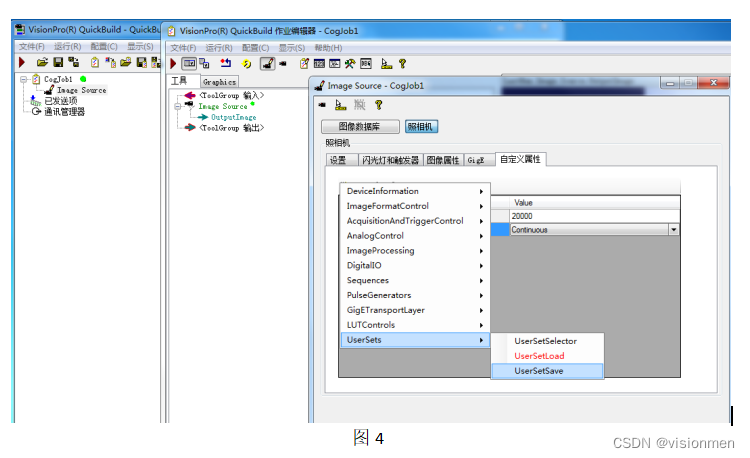Open the 闪光灯和触发器 tab
Image resolution: width=750 pixels, height=458 pixels.
pos(390,160)
